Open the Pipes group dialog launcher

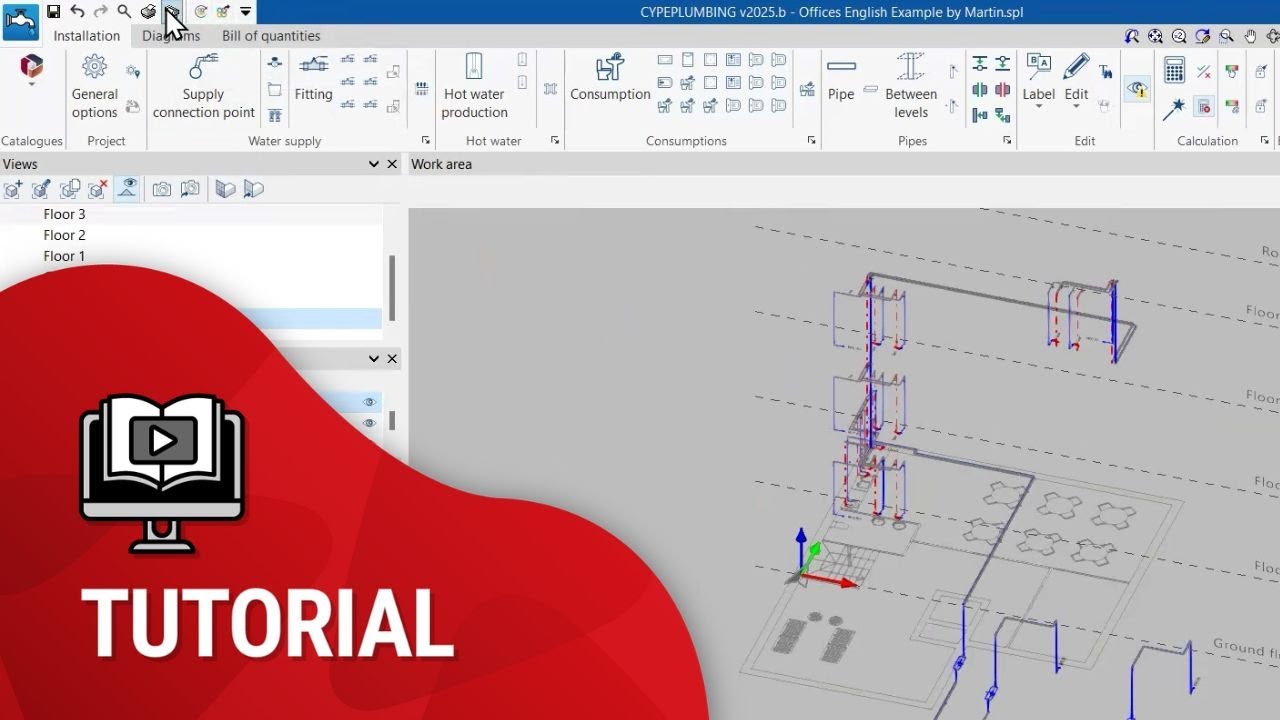1007,141
